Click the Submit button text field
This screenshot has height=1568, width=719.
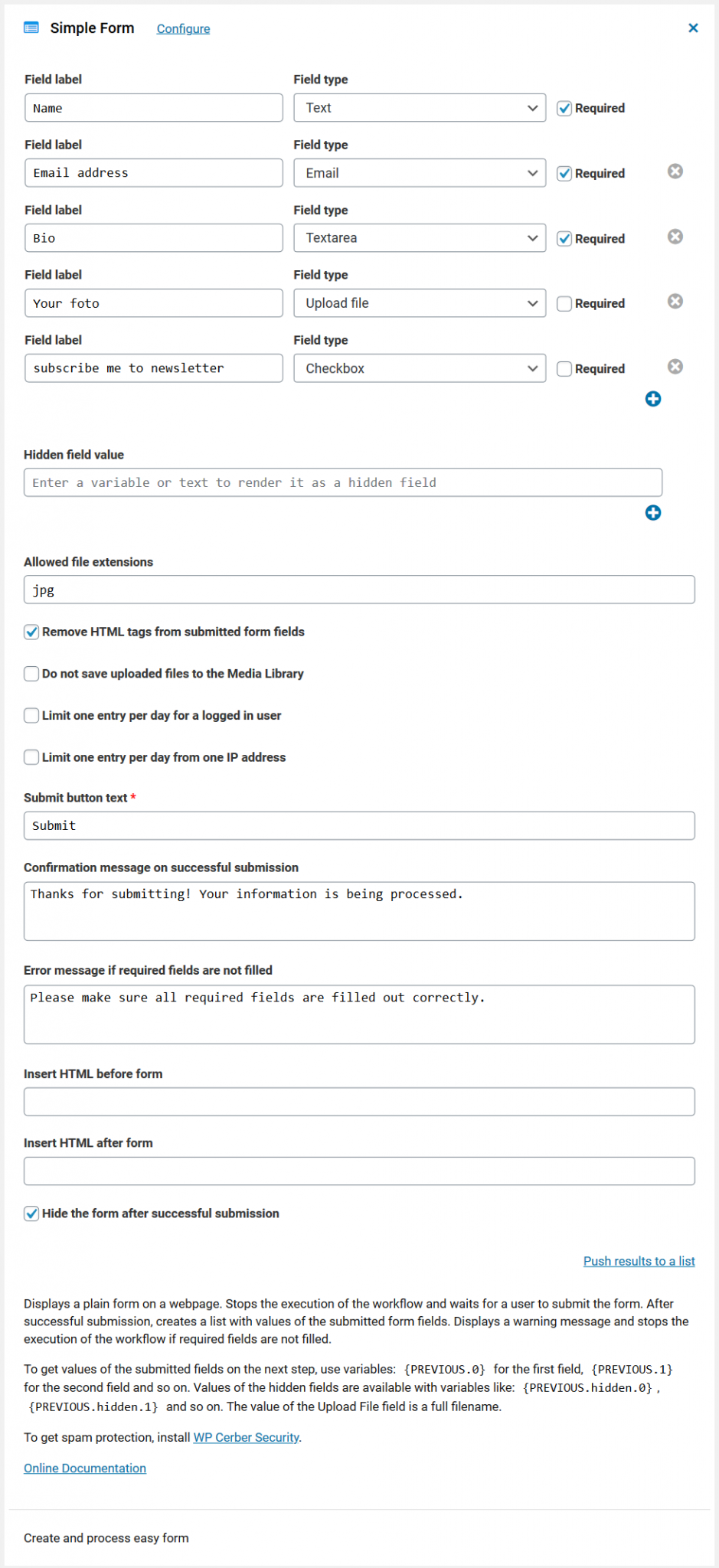[359, 825]
